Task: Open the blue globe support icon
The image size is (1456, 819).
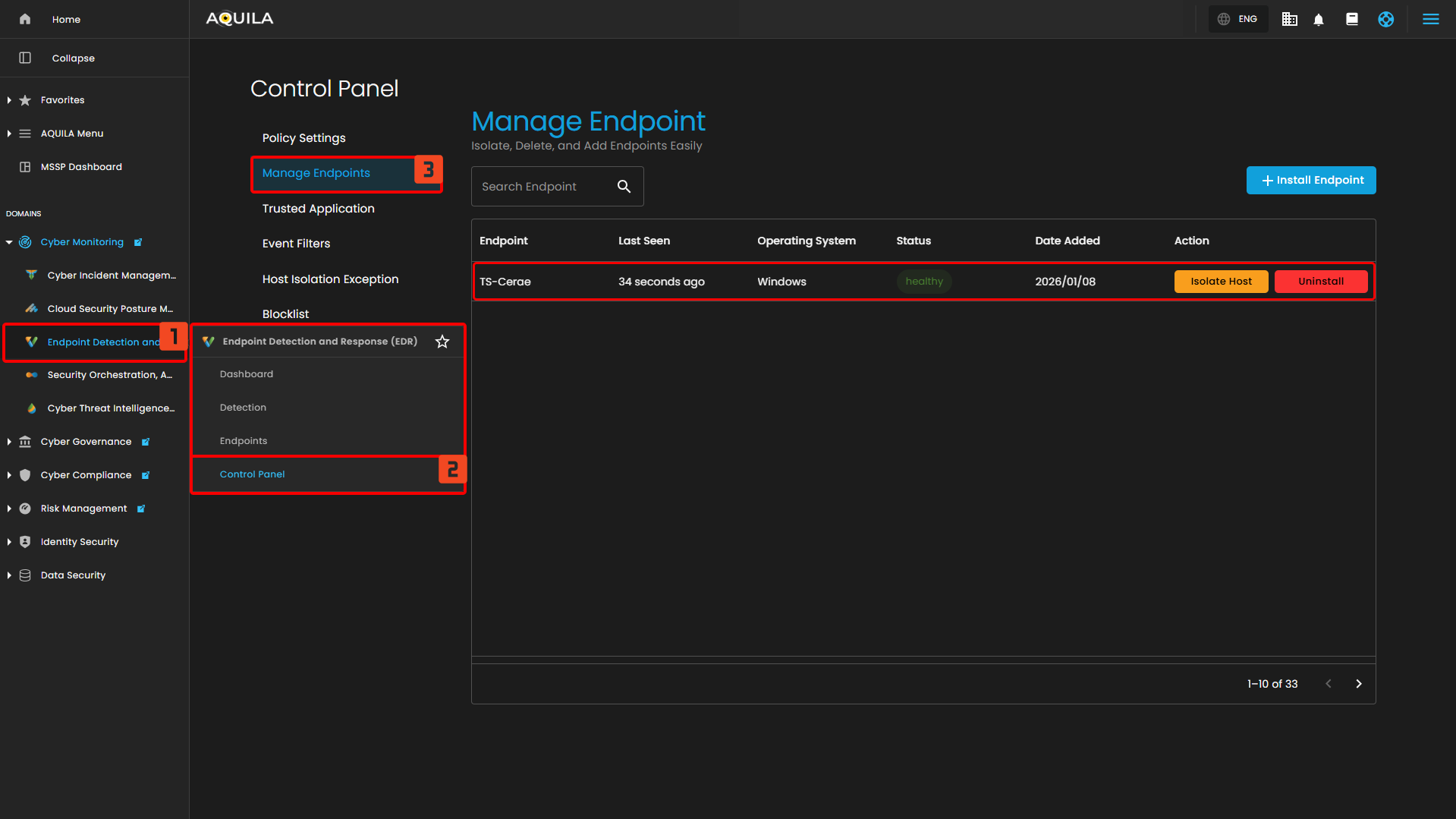Action: pos(1385,20)
